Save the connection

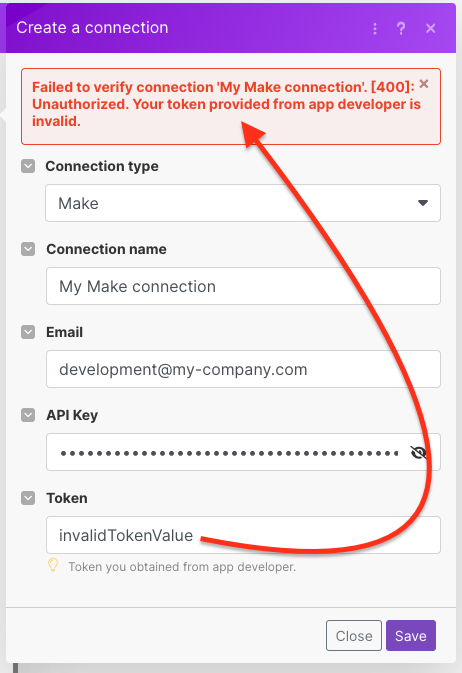411,636
